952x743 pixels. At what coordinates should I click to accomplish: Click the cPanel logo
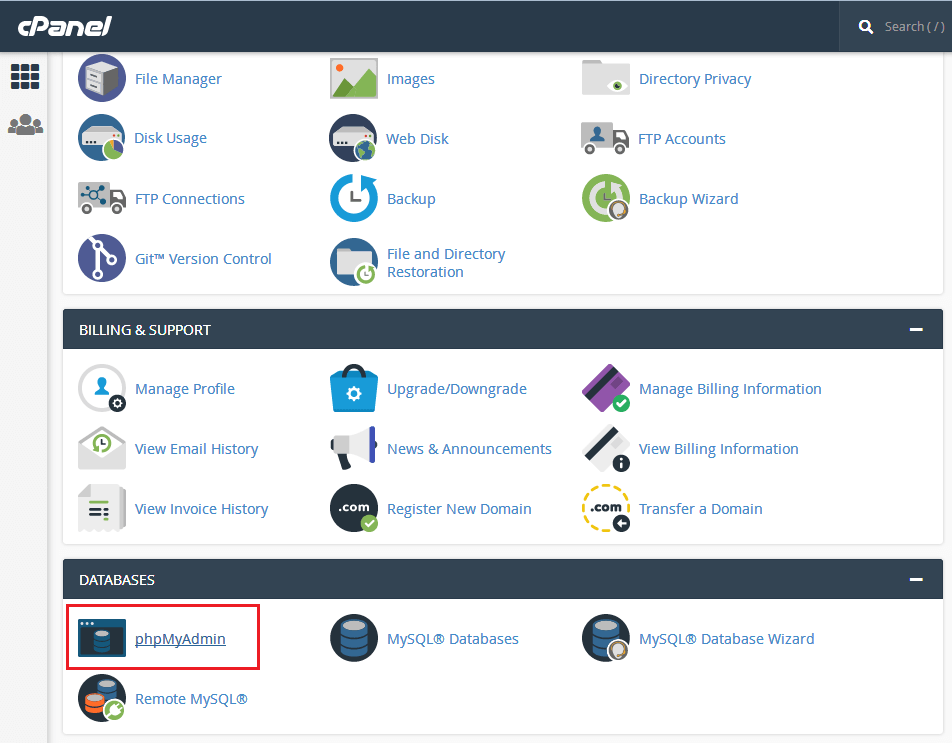pyautogui.click(x=64, y=26)
